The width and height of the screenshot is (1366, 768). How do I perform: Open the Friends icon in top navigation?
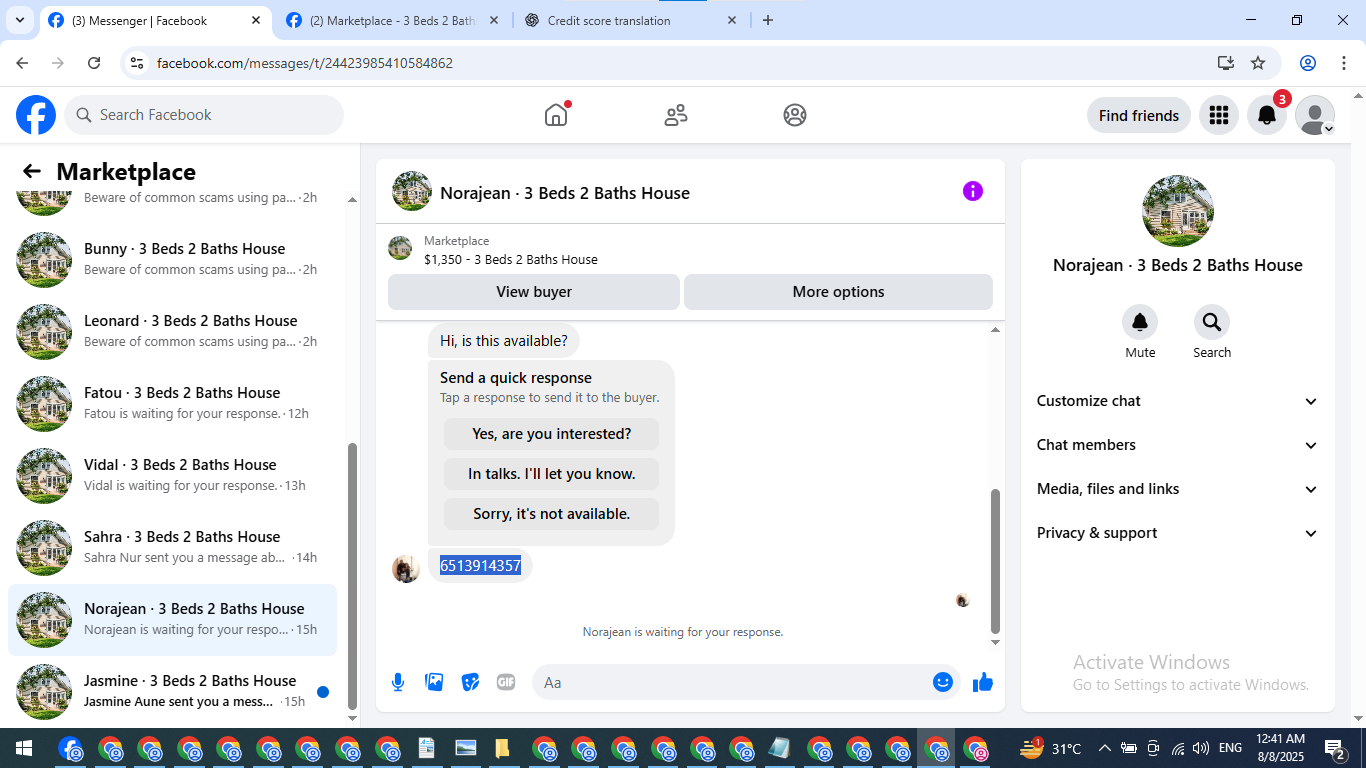(676, 115)
